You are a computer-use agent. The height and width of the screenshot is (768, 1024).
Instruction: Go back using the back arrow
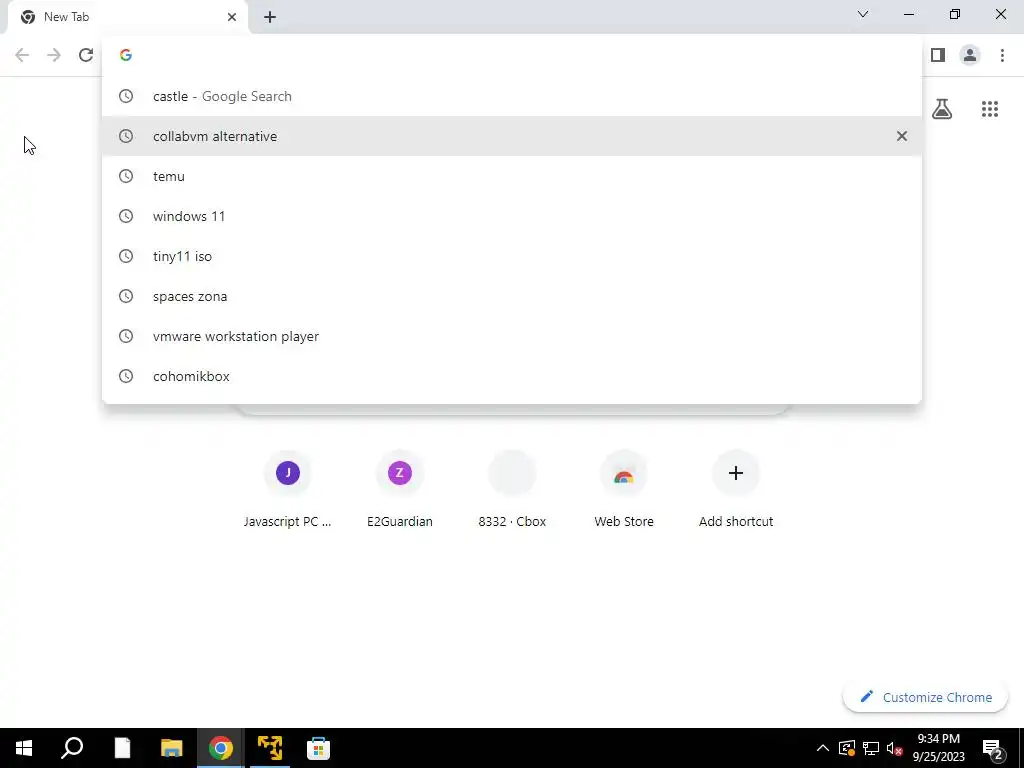click(x=22, y=55)
